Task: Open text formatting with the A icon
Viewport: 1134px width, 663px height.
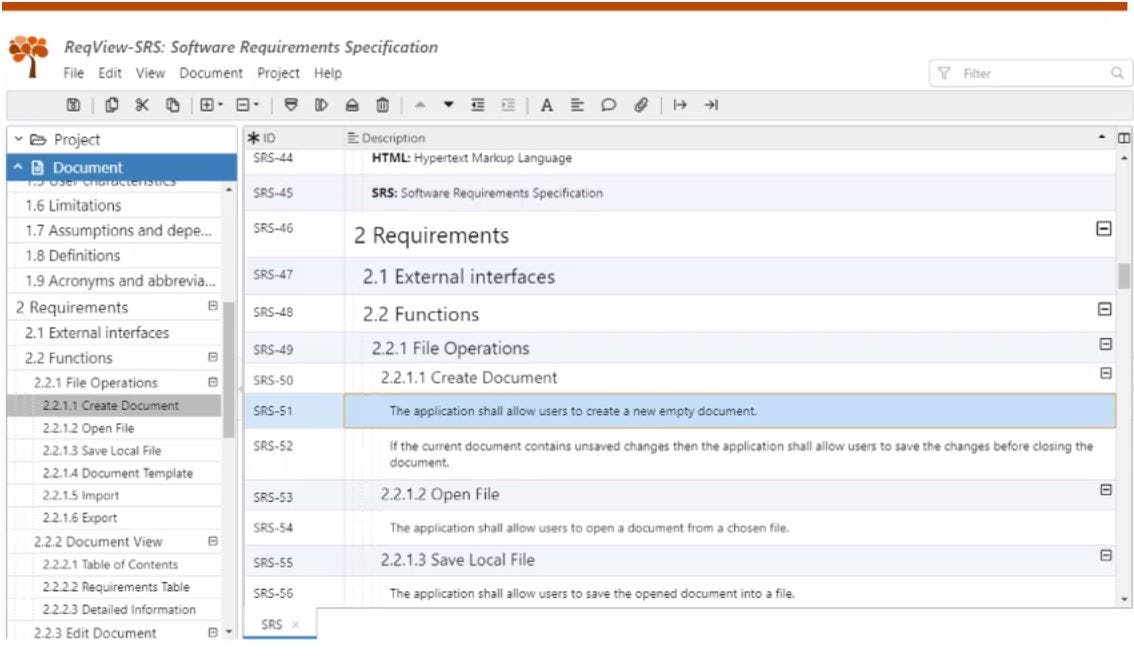Action: pyautogui.click(x=546, y=103)
